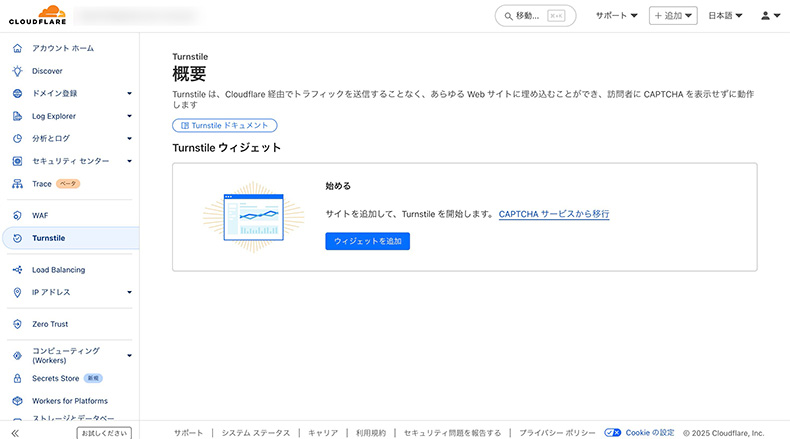Expand IP アドレス submenu arrow
Image resolution: width=790 pixels, height=439 pixels.
pos(129,292)
